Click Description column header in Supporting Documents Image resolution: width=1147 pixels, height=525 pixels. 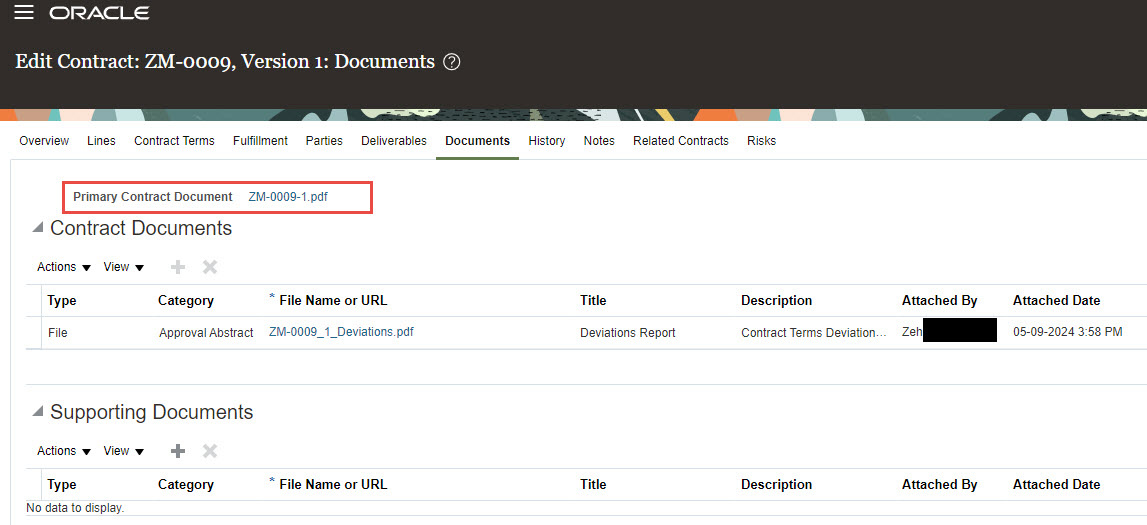[776, 484]
